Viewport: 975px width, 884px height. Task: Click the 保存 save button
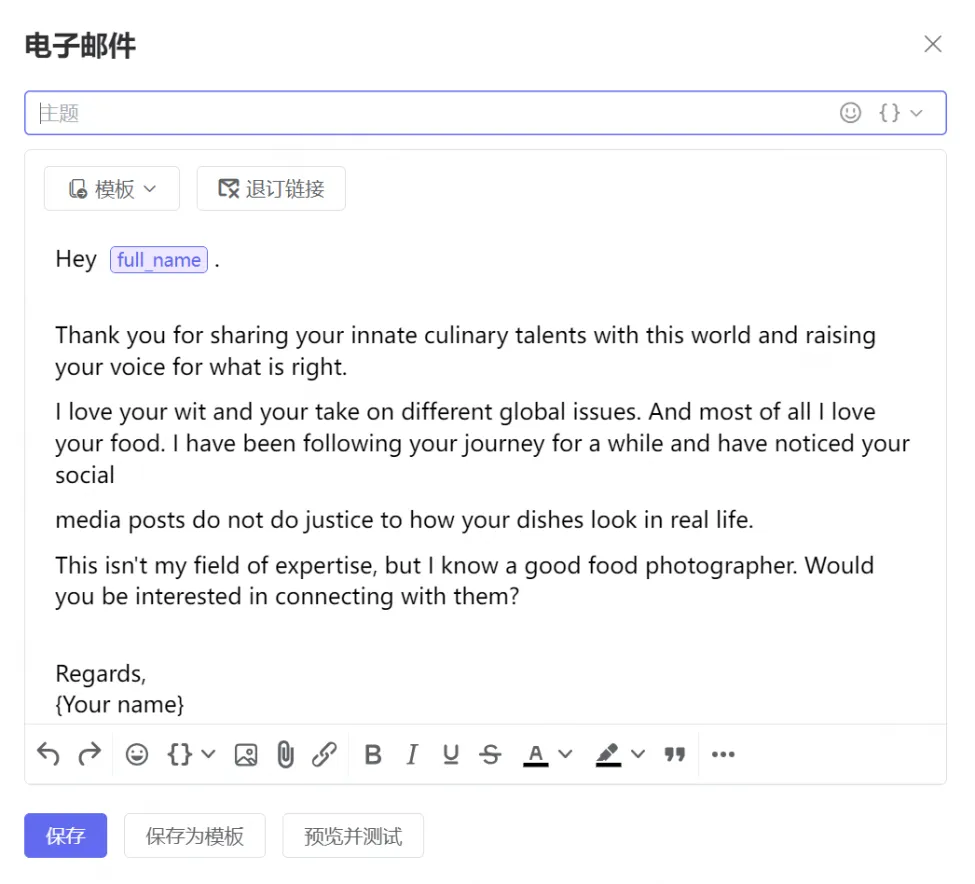click(66, 836)
